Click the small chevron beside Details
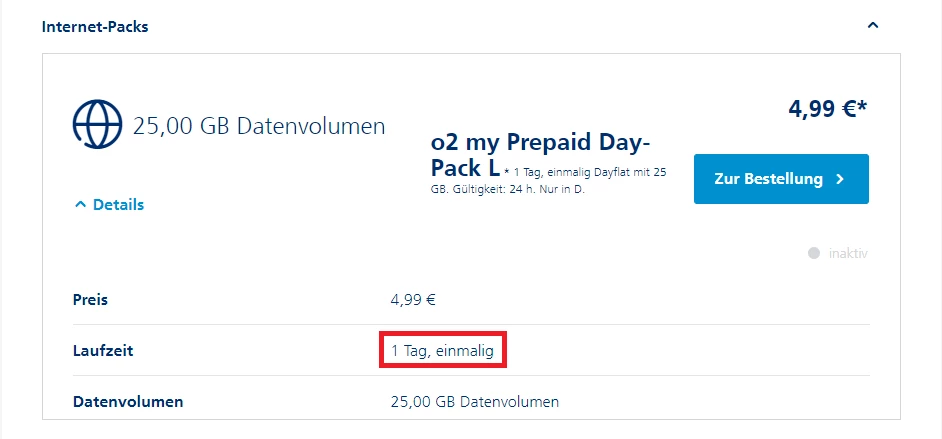This screenshot has height=439, width=942. [80, 204]
